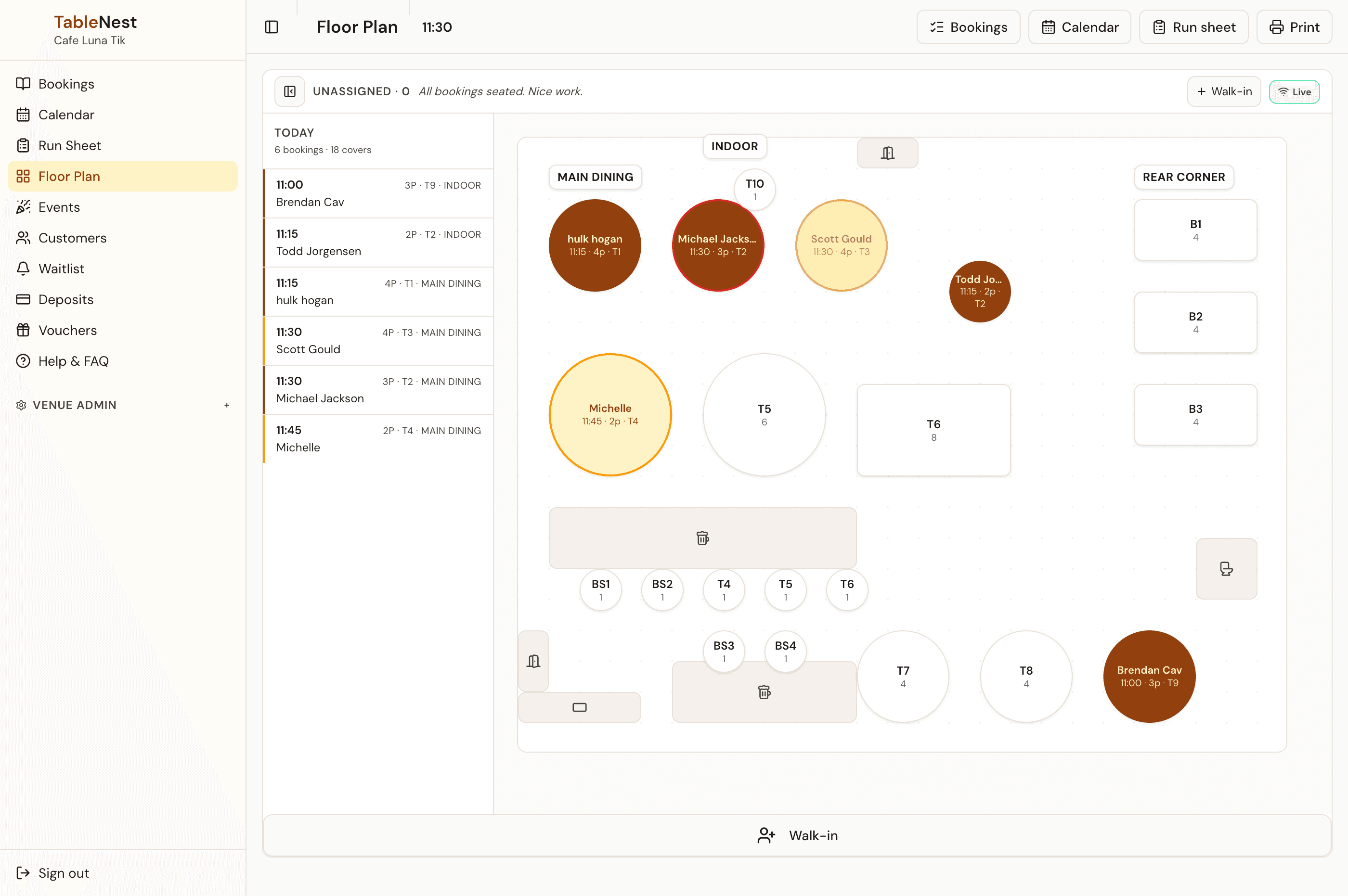Click the Help & FAQ question icon

pos(23,361)
